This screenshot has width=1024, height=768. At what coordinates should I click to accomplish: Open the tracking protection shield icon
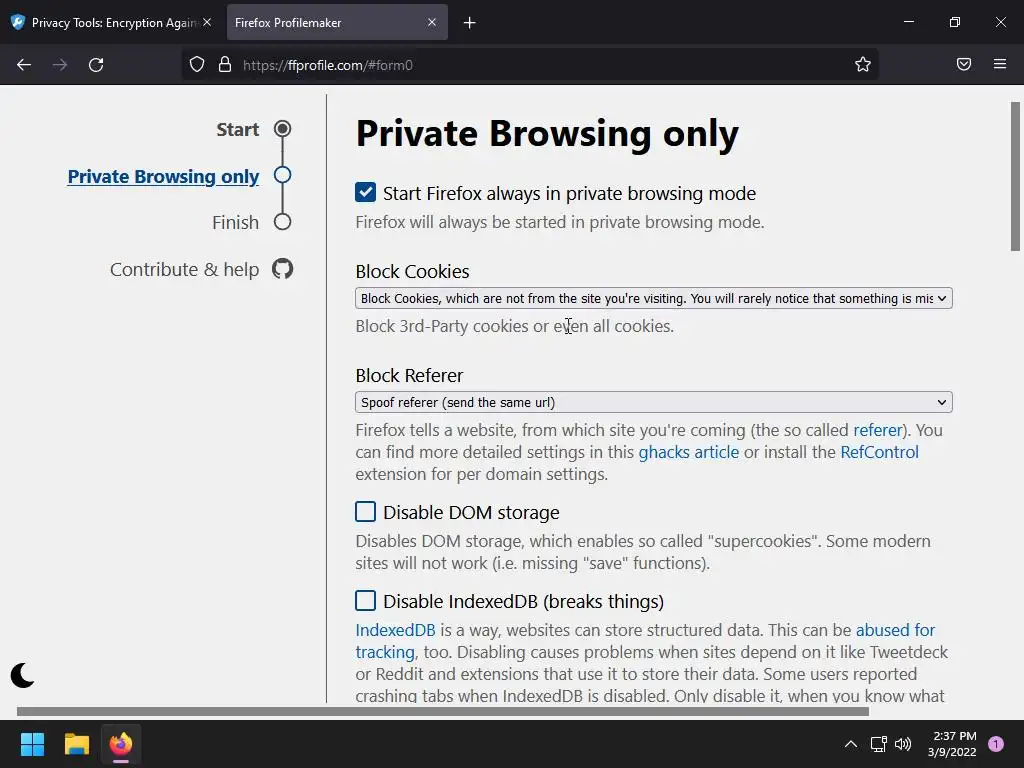[x=197, y=65]
